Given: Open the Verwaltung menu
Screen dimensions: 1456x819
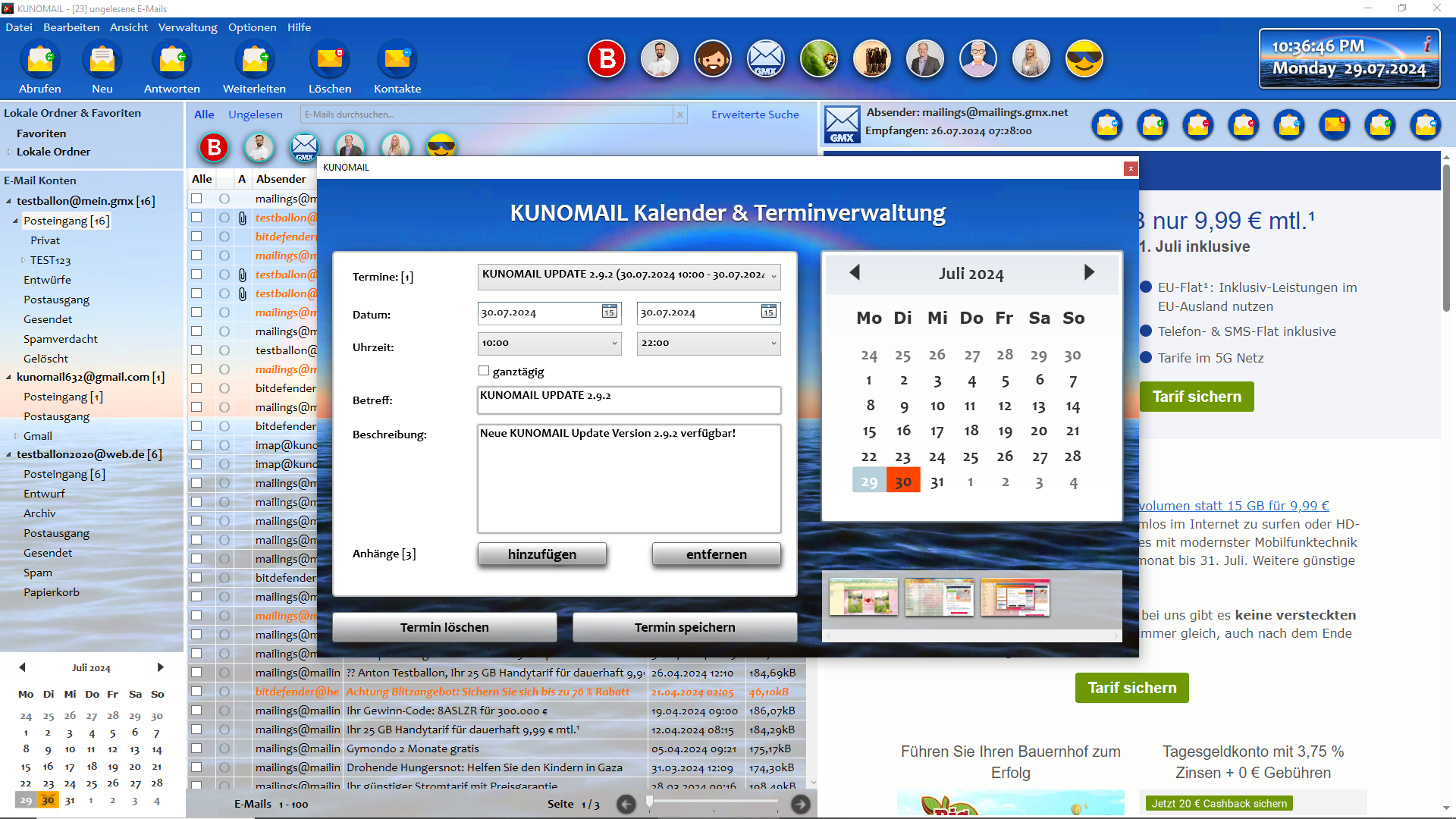Looking at the screenshot, I should click(x=187, y=27).
